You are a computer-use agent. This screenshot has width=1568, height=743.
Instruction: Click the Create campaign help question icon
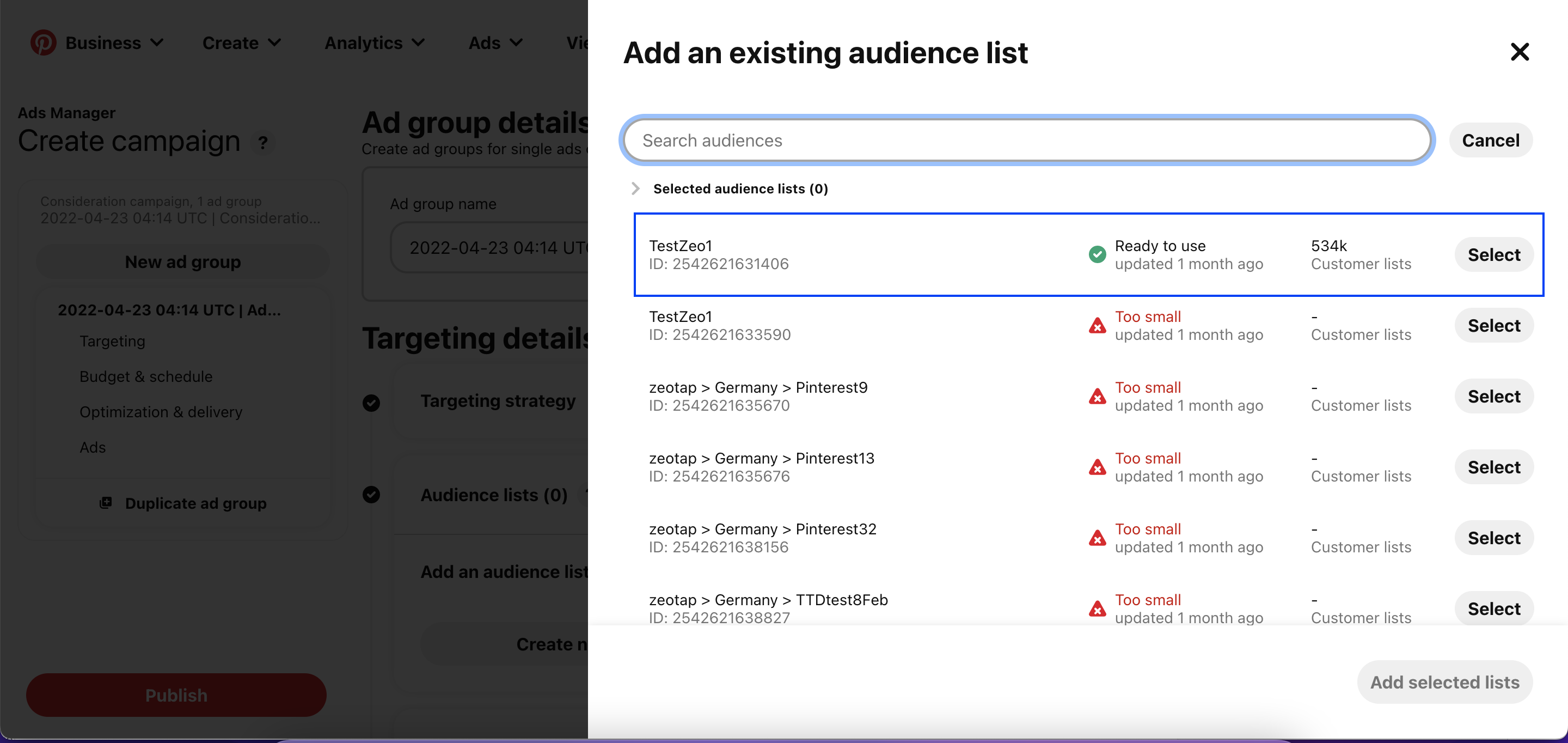(x=263, y=143)
